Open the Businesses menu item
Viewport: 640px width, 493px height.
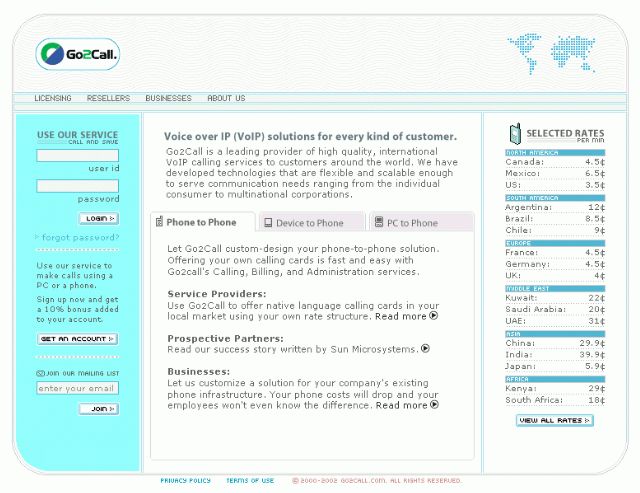click(x=168, y=98)
